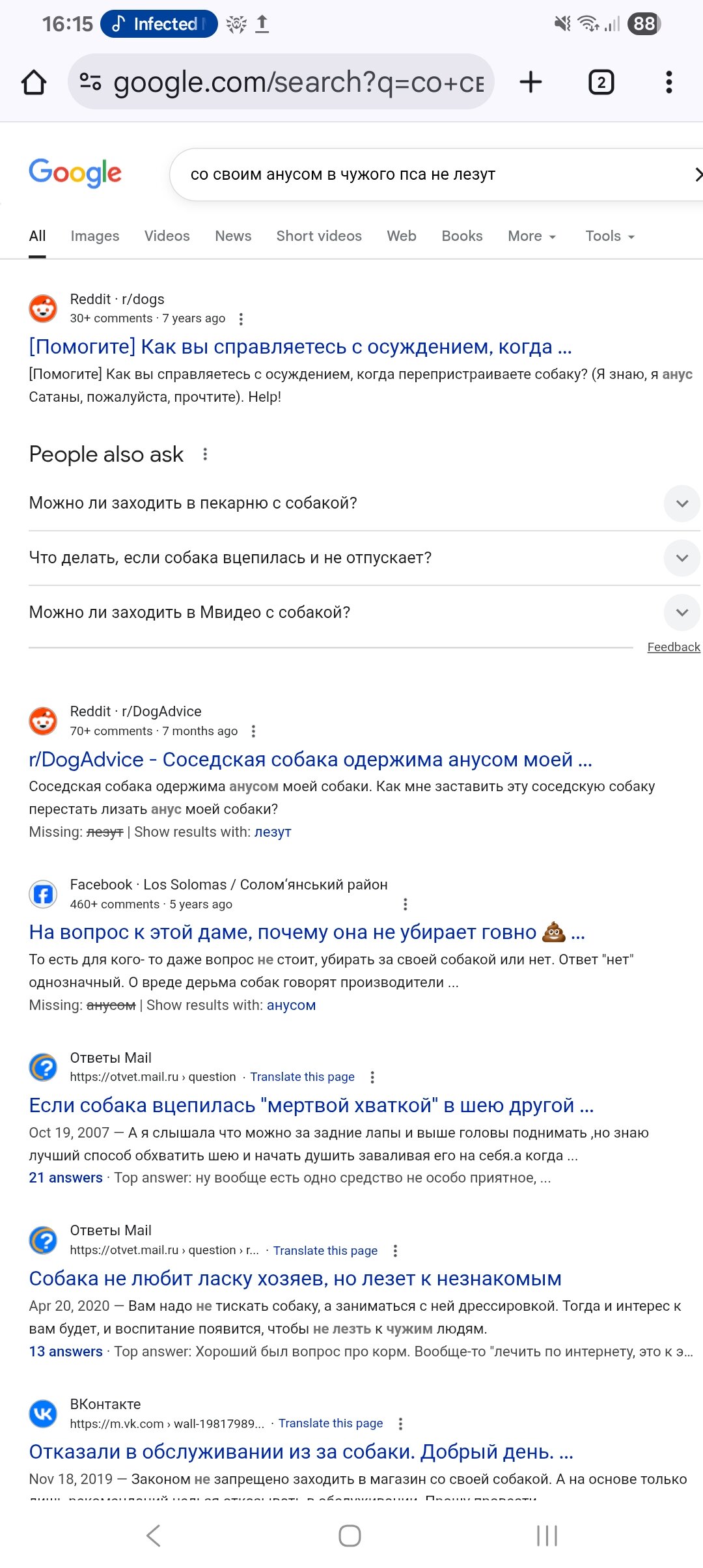The height and width of the screenshot is (1568, 703).
Task: Expand question about dog not letting go
Action: pyautogui.click(x=682, y=558)
